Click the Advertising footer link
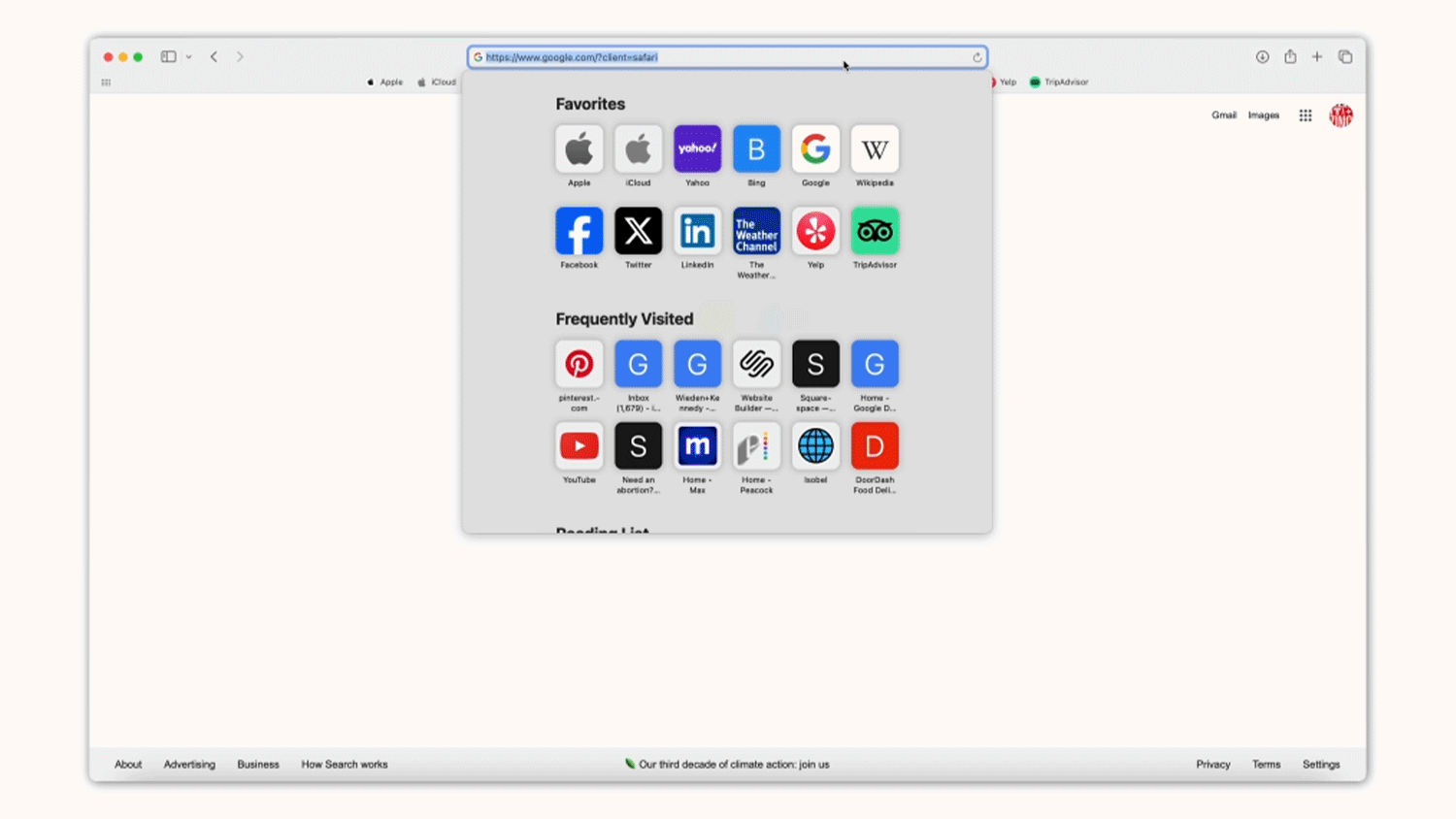This screenshot has height=819, width=1456. 189,765
